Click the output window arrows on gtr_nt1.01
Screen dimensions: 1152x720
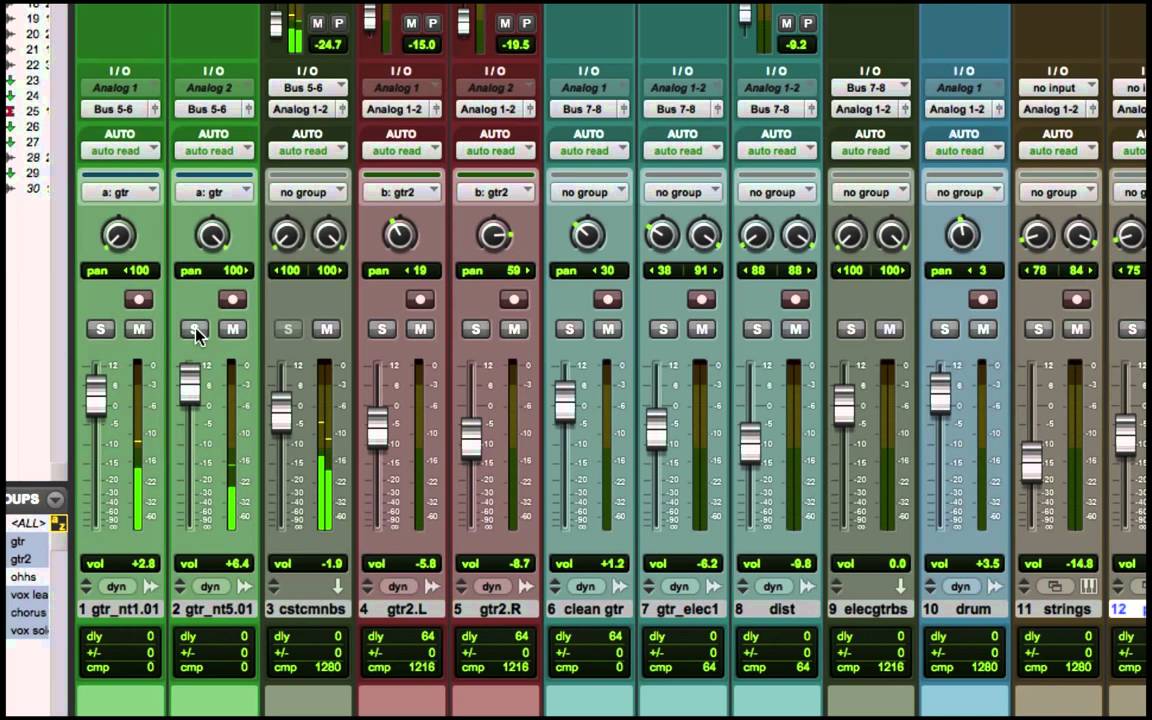tap(151, 586)
